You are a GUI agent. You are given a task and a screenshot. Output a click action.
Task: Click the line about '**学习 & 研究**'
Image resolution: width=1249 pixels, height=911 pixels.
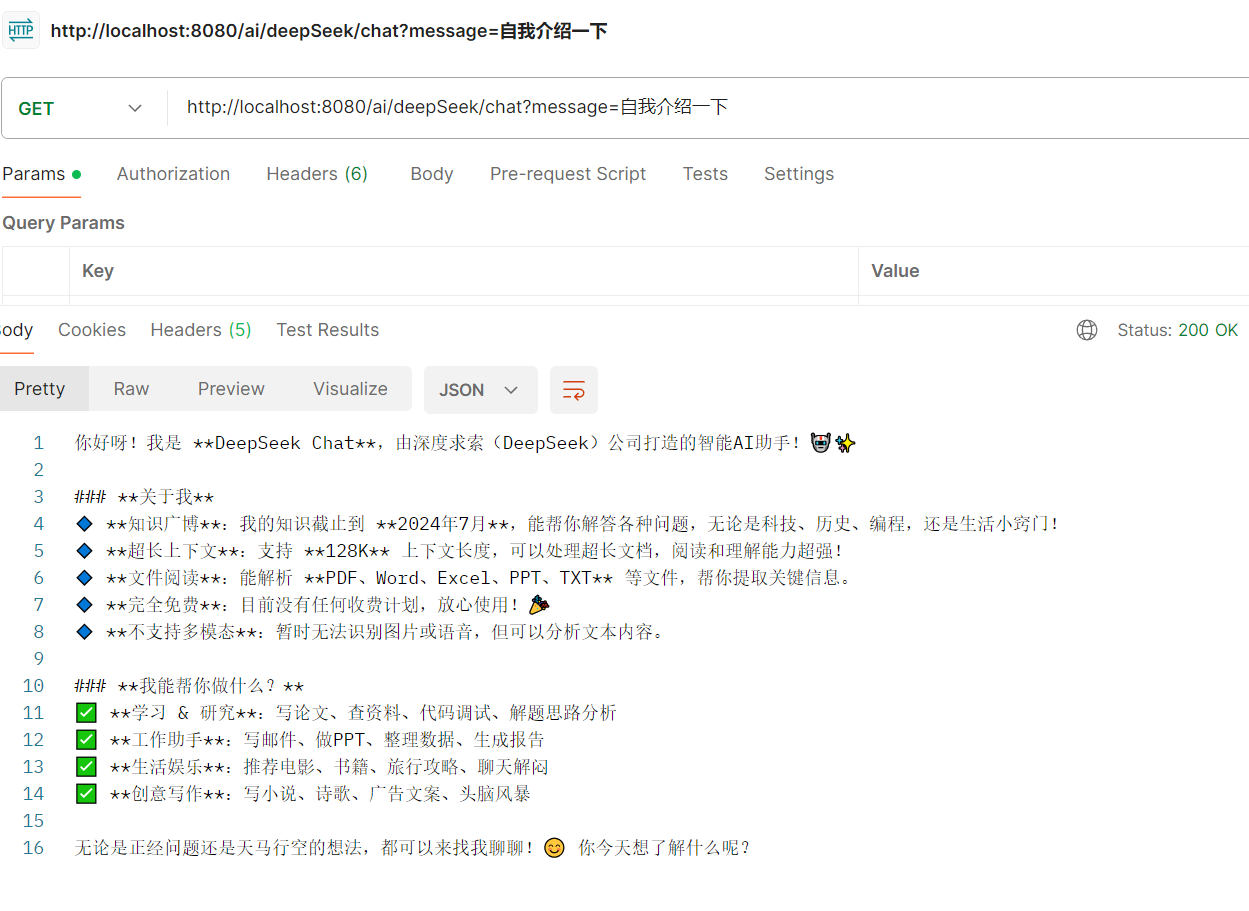(346, 713)
